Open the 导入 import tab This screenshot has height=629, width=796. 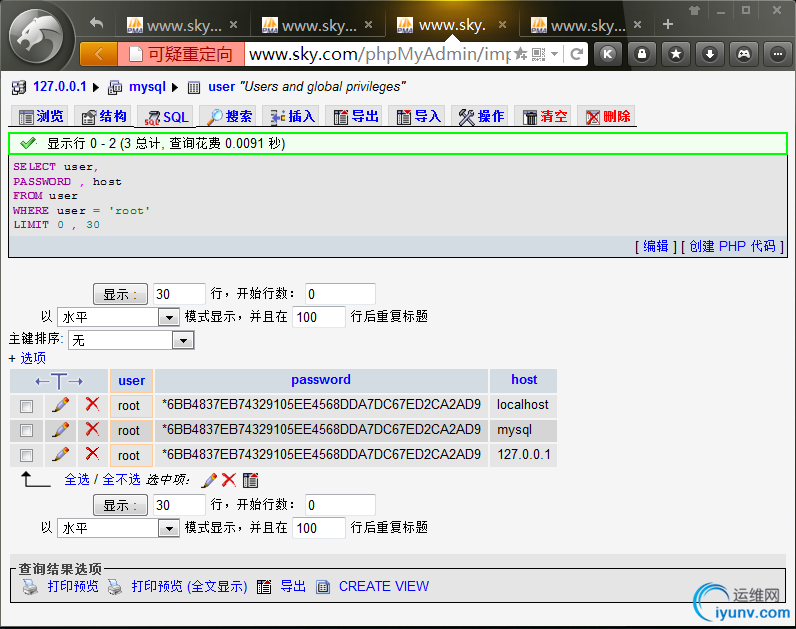coord(418,117)
